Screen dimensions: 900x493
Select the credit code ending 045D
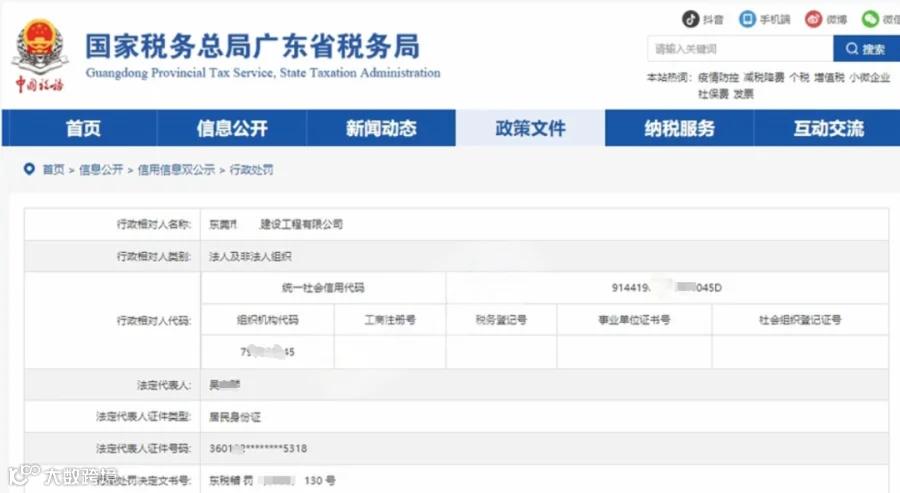pos(667,288)
